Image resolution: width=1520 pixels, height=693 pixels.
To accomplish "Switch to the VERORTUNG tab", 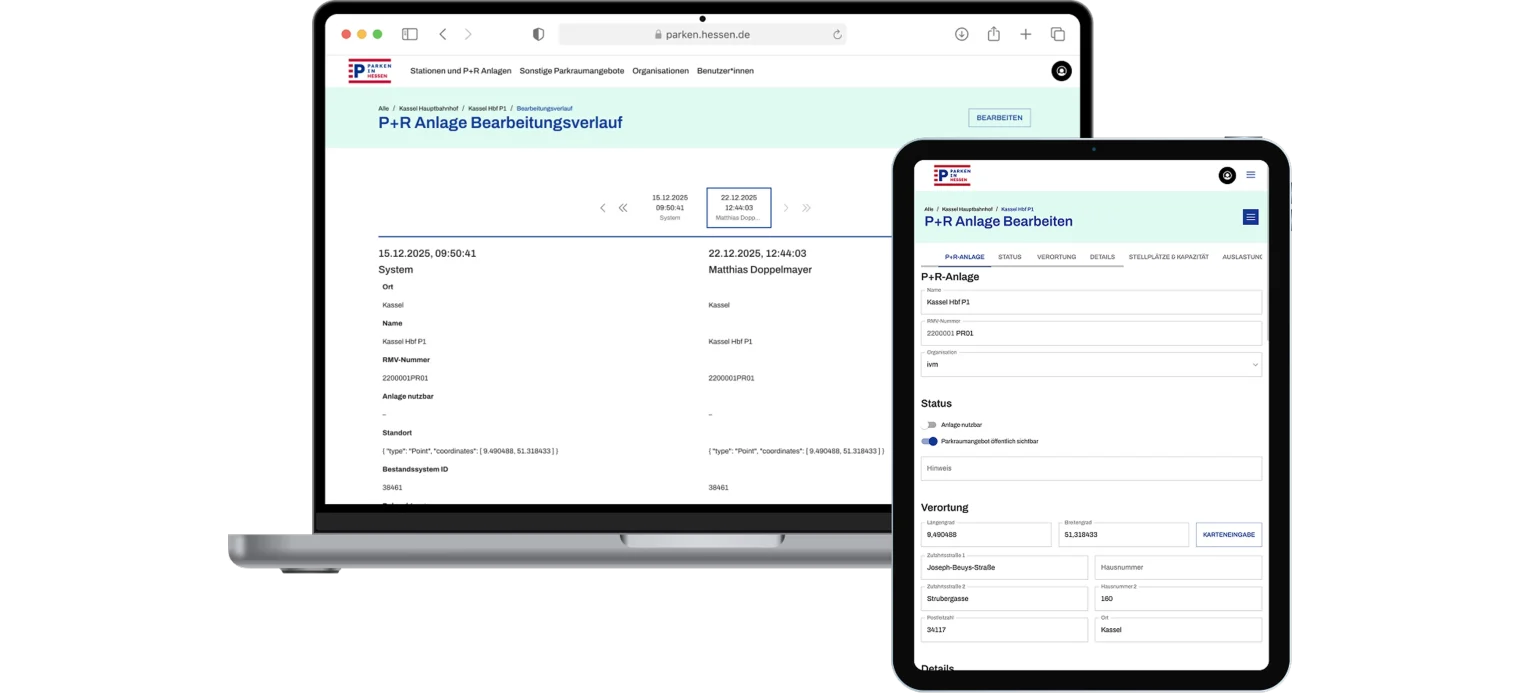I will tap(1056, 257).
